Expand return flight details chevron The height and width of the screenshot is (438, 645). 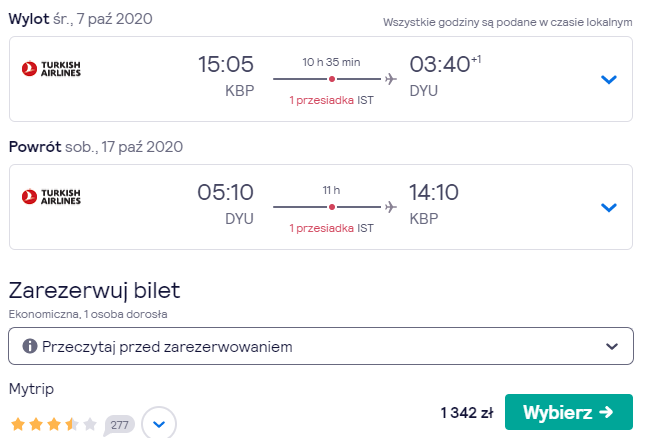608,207
